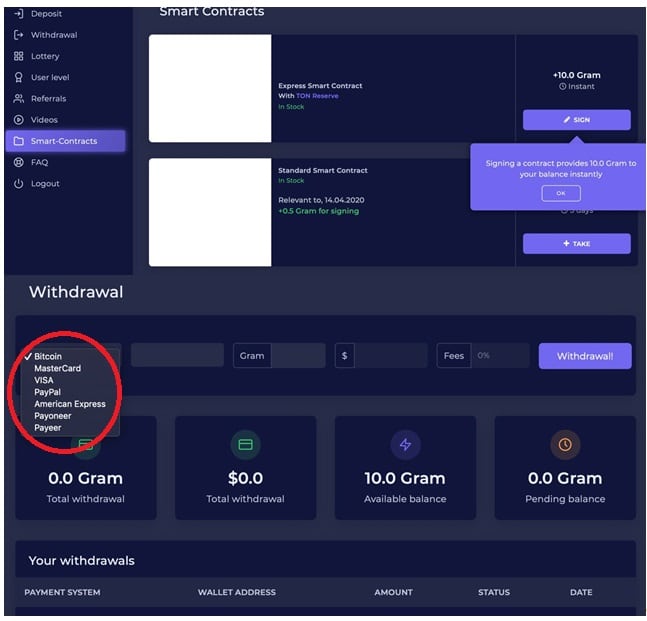Click the Standard Smart Contract thumbnail
This screenshot has height=621, width=647.
(210, 213)
